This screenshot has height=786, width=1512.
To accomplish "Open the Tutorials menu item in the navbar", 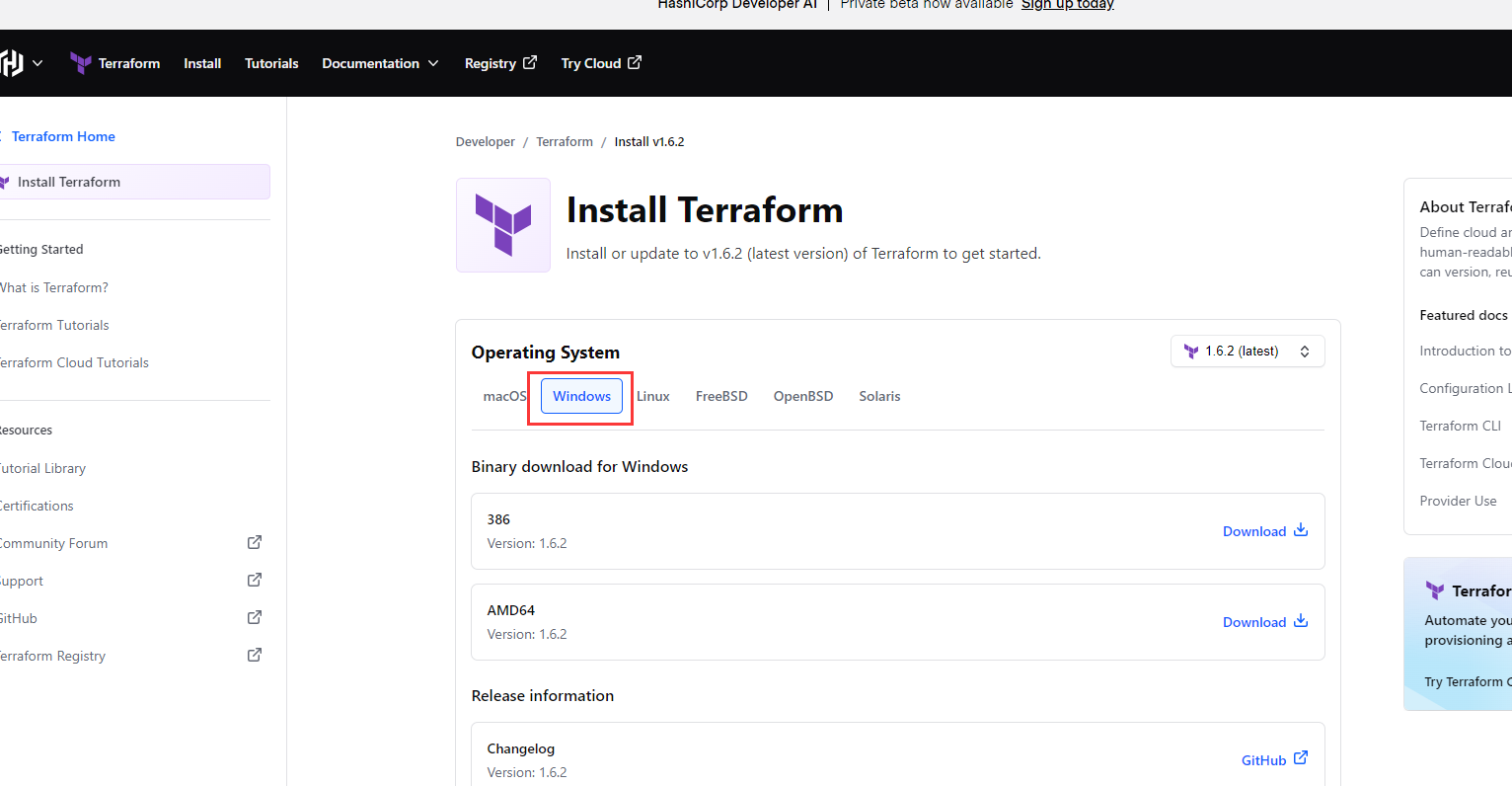I will [x=271, y=62].
